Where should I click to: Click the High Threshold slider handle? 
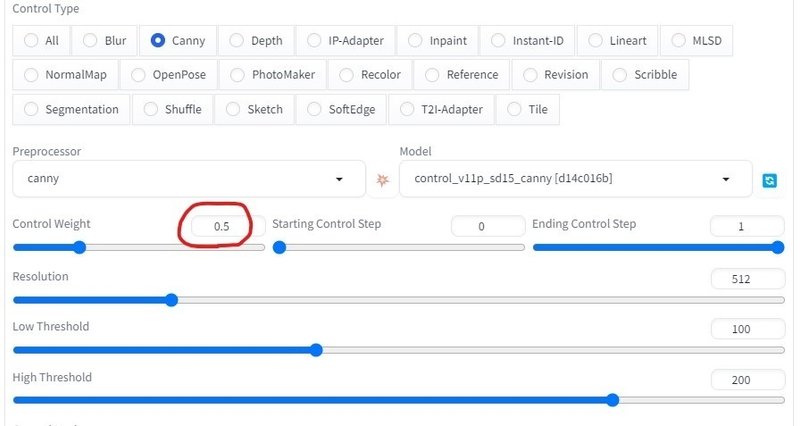pyautogui.click(x=612, y=400)
